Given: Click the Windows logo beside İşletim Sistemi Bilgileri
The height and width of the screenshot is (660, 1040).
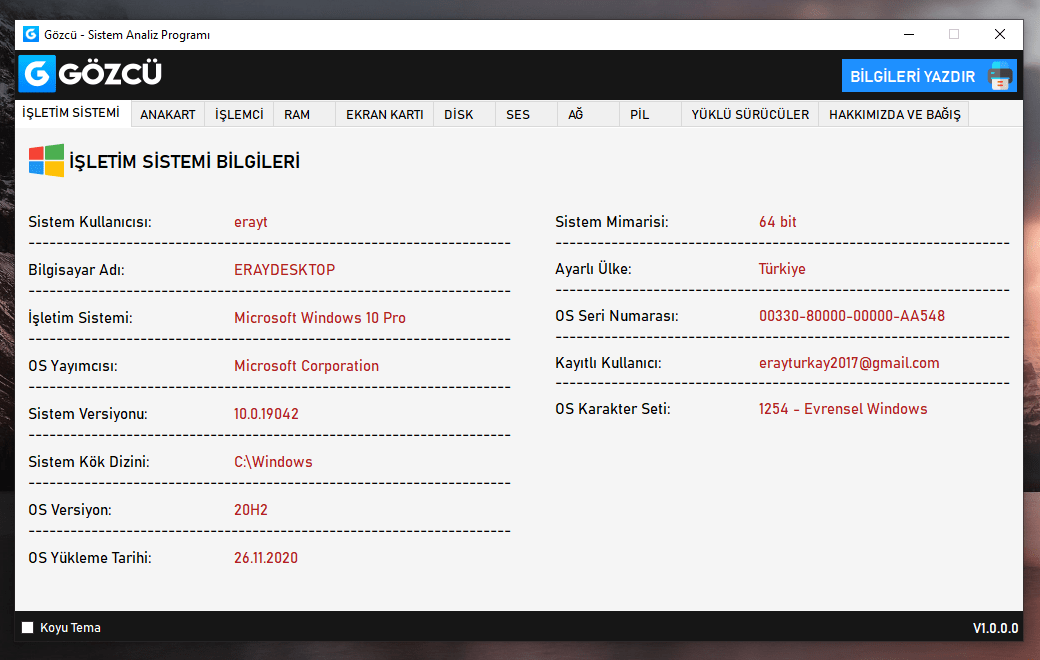Looking at the screenshot, I should pos(46,161).
